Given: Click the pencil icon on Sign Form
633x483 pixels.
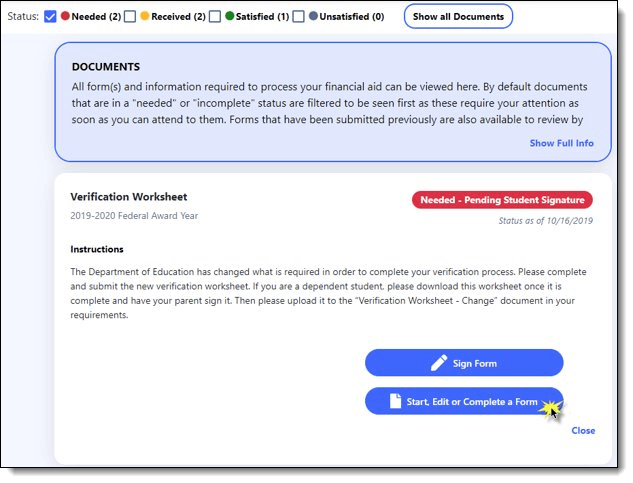Looking at the screenshot, I should click(439, 363).
